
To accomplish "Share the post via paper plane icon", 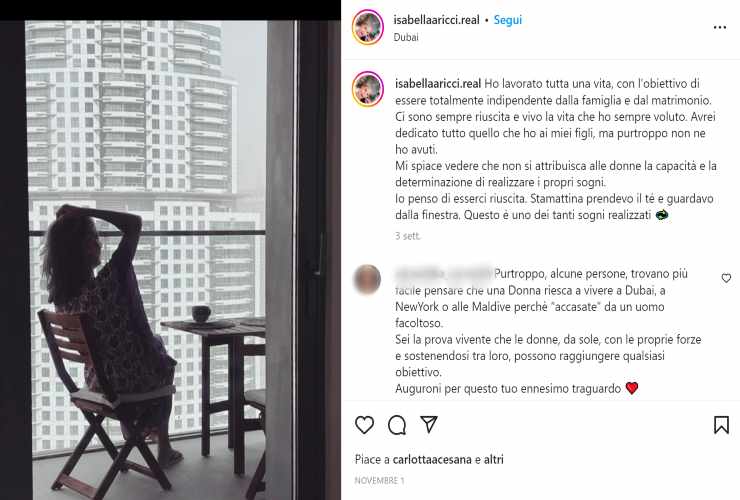I will coord(429,424).
